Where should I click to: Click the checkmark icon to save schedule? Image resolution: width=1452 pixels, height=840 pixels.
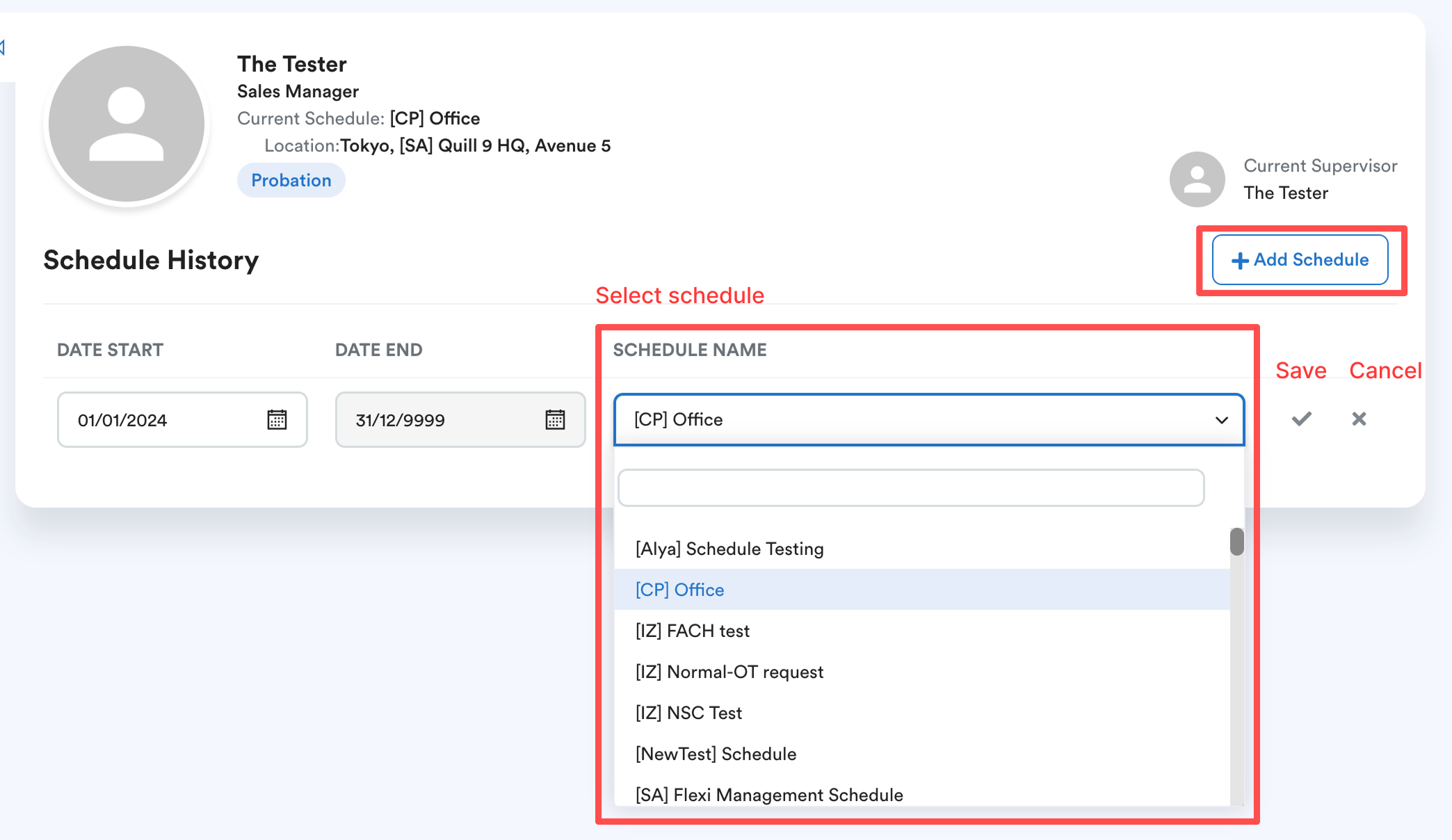[1301, 419]
